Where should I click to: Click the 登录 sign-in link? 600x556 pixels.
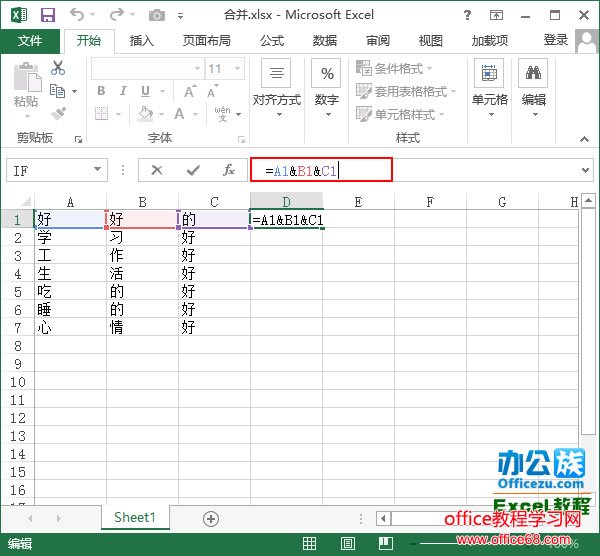point(556,40)
